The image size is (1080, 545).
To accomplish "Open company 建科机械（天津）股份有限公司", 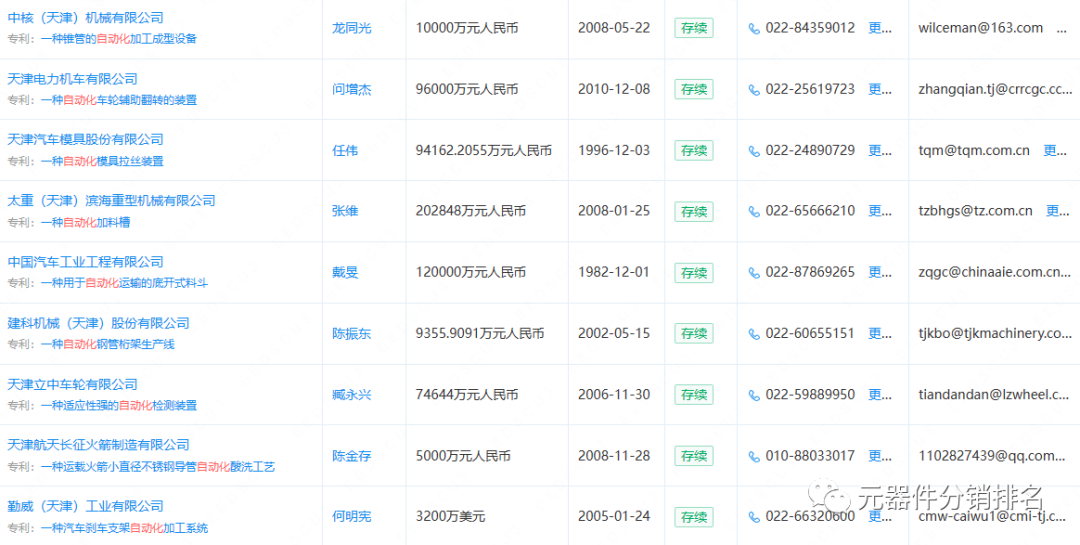I will (98, 323).
